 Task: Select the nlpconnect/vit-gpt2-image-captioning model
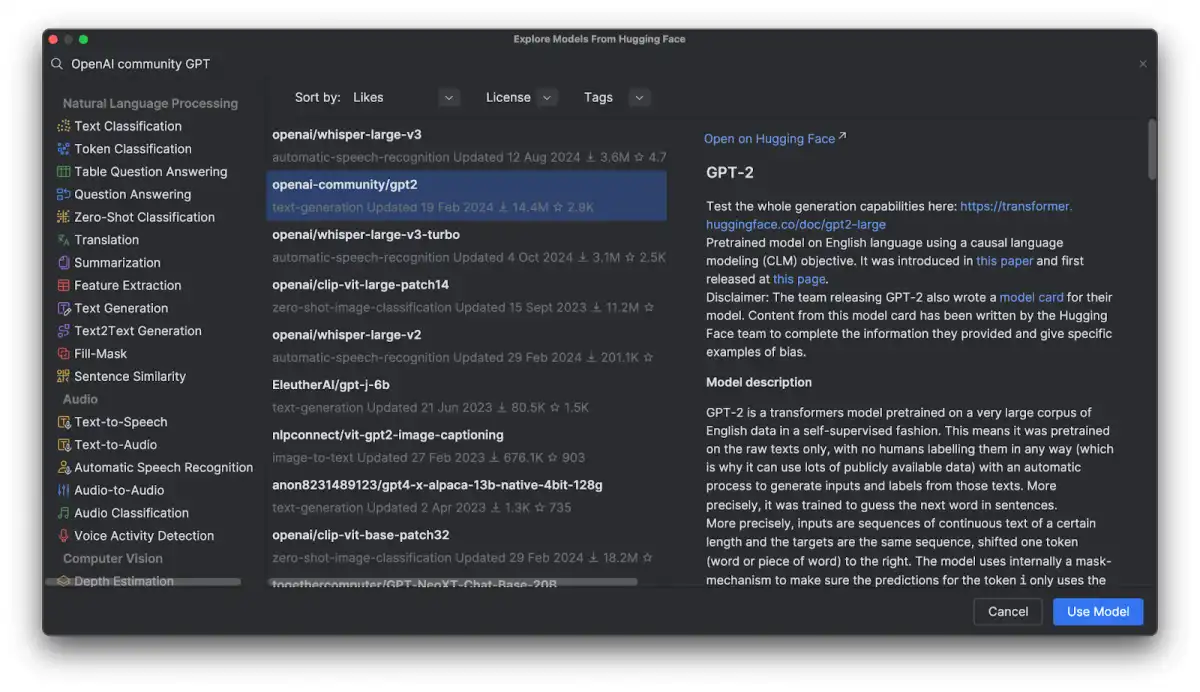pyautogui.click(x=467, y=446)
